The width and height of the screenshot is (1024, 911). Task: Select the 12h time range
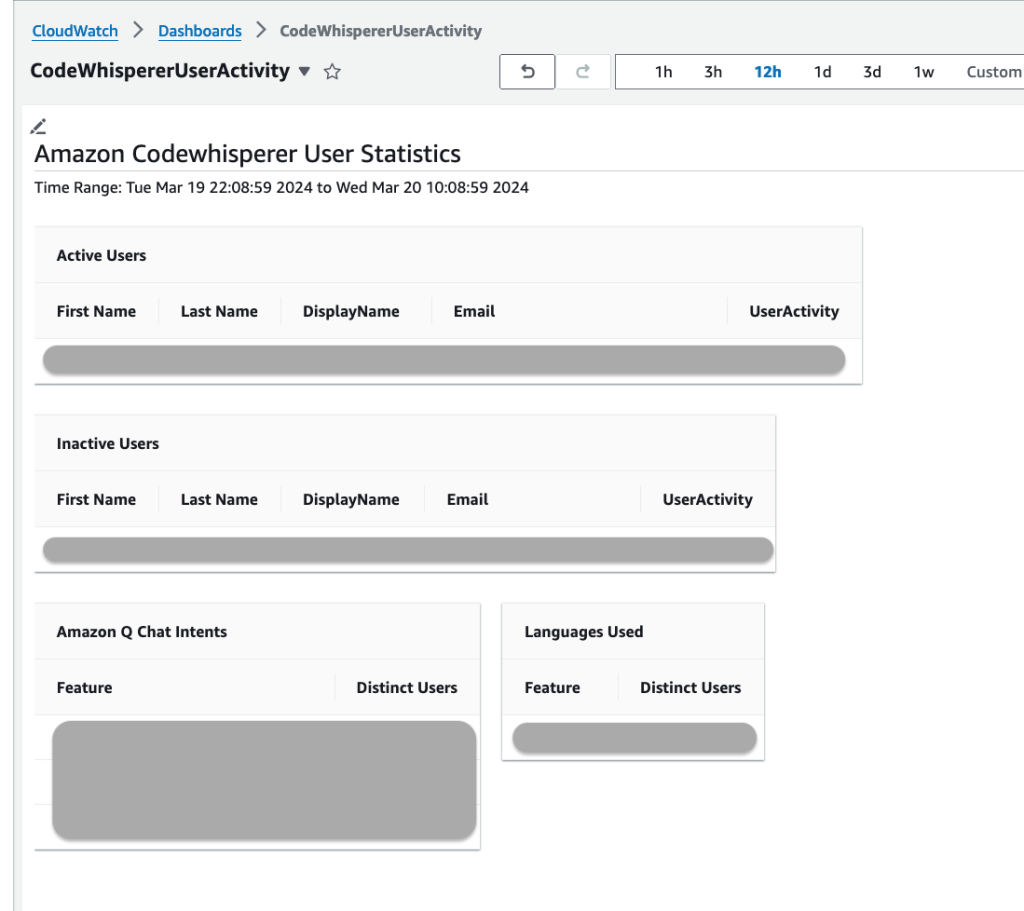(767, 71)
